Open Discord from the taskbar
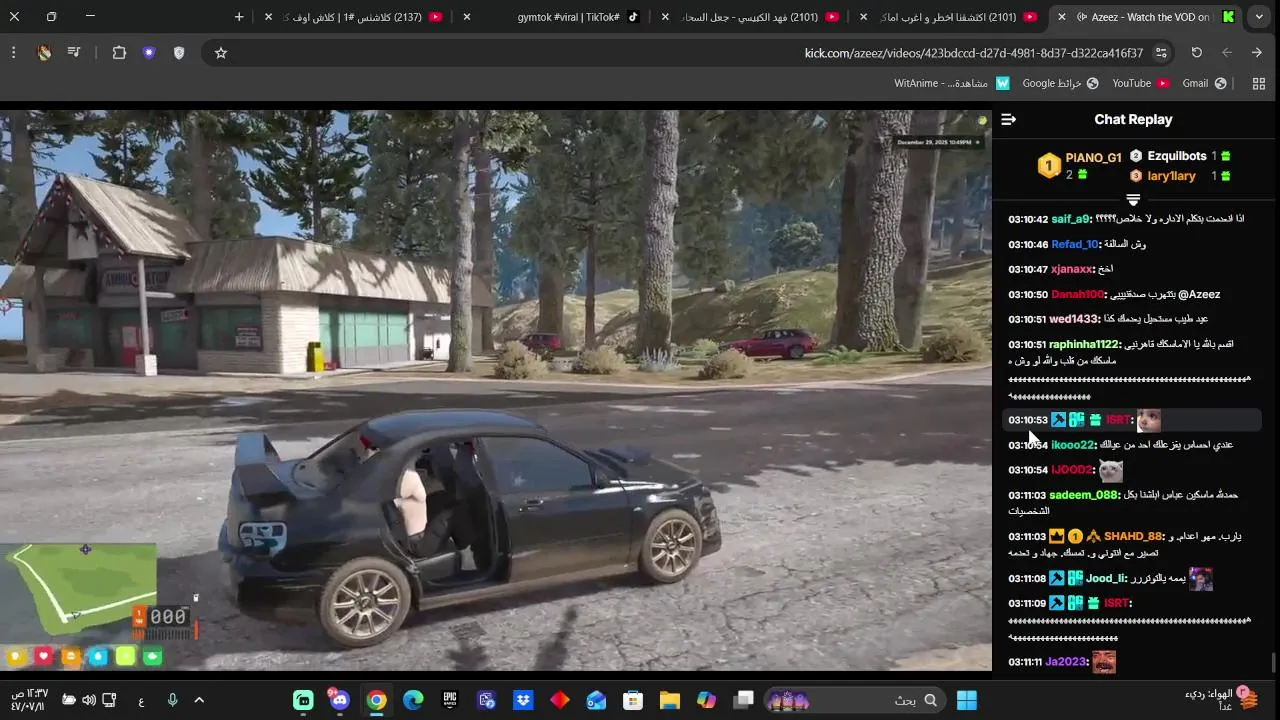Viewport: 1280px width, 720px height. 339,701
